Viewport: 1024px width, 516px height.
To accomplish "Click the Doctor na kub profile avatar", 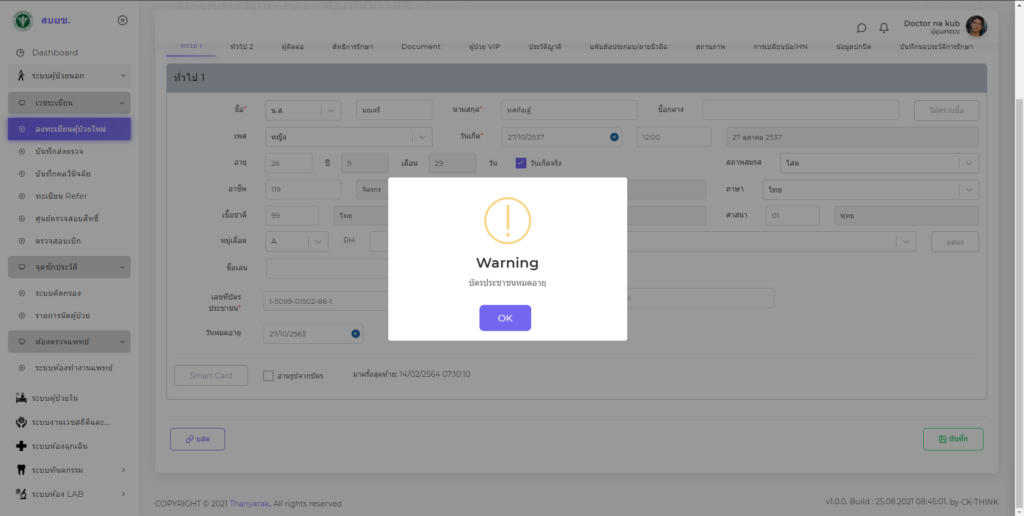I will click(x=976, y=27).
